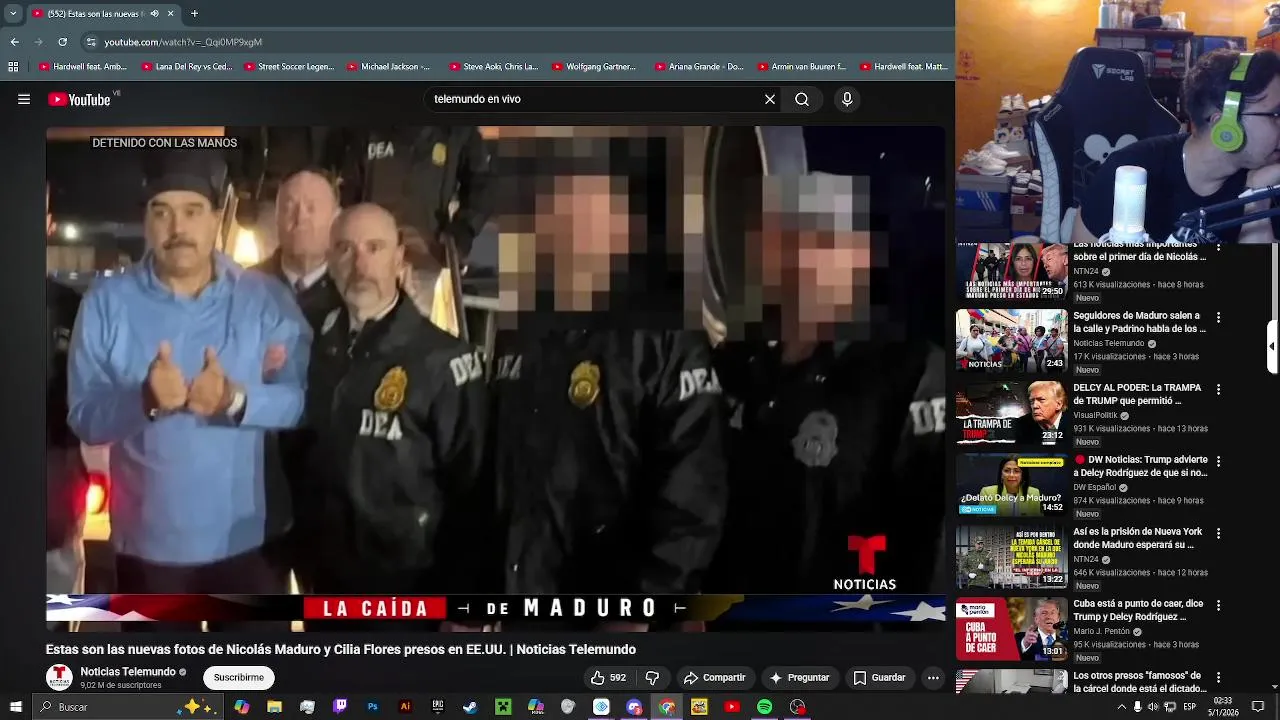Image resolution: width=1280 pixels, height=720 pixels.
Task: Go back in browser
Action: [14, 42]
